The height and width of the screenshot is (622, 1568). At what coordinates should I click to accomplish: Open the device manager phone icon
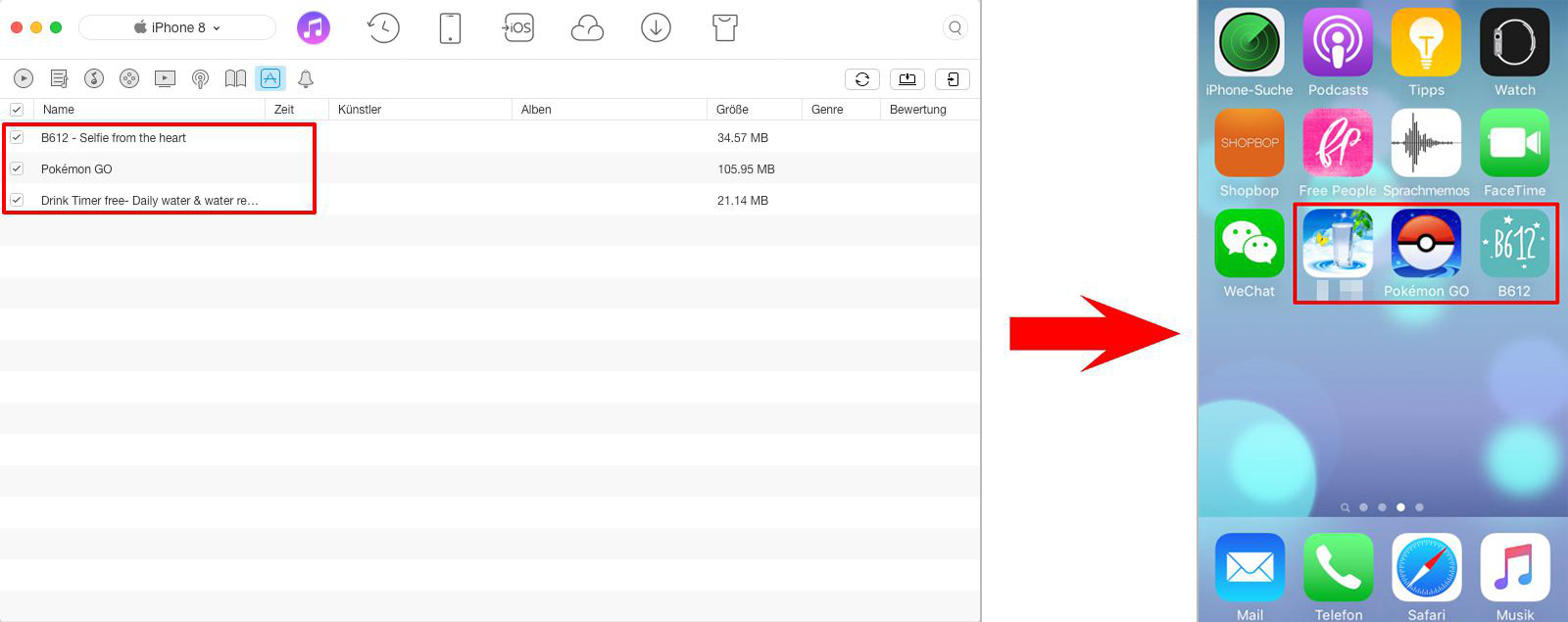click(450, 27)
